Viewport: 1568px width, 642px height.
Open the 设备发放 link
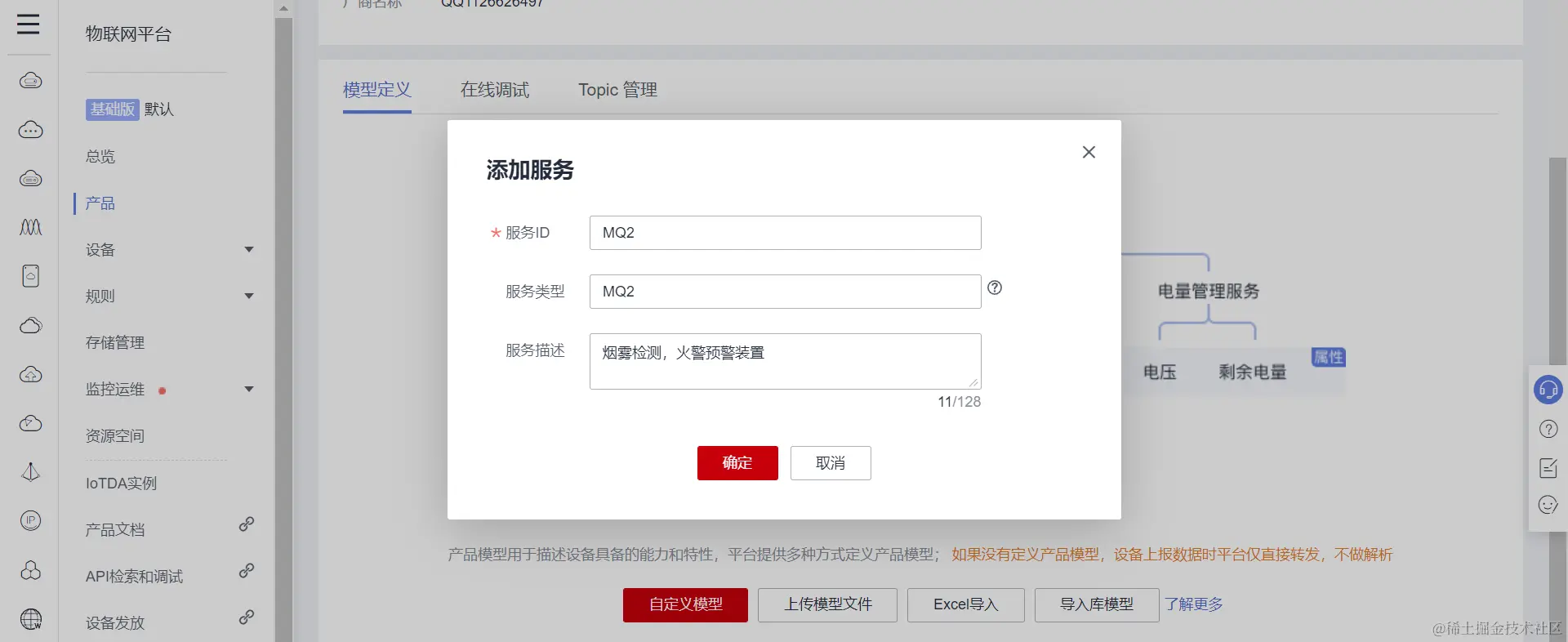115,623
